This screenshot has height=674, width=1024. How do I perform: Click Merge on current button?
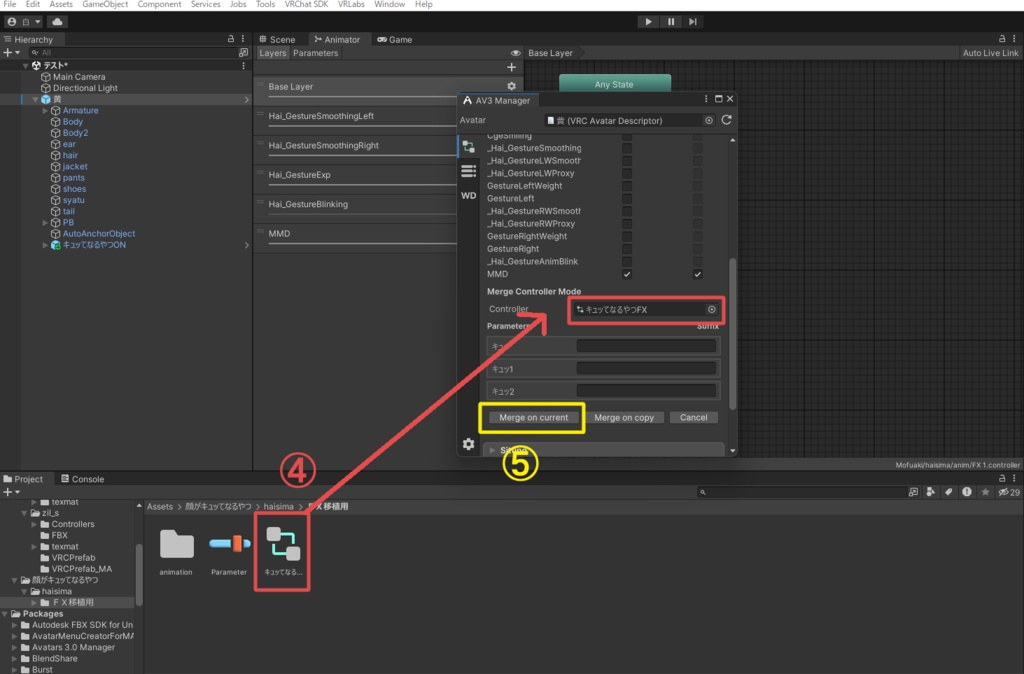(534, 417)
